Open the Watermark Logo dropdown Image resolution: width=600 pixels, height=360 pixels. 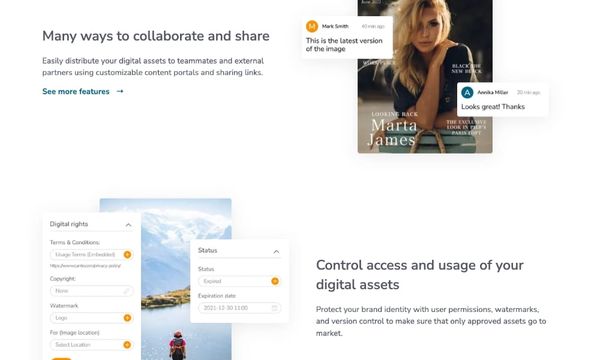[91, 318]
